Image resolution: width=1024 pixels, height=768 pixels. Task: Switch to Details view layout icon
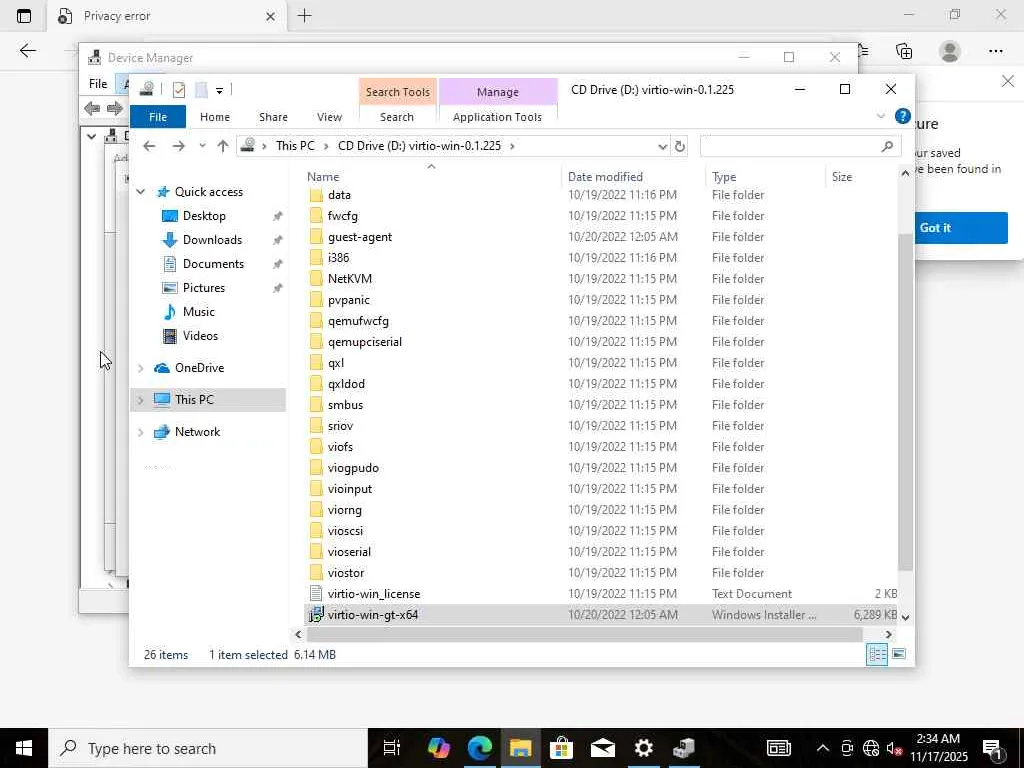[877, 654]
